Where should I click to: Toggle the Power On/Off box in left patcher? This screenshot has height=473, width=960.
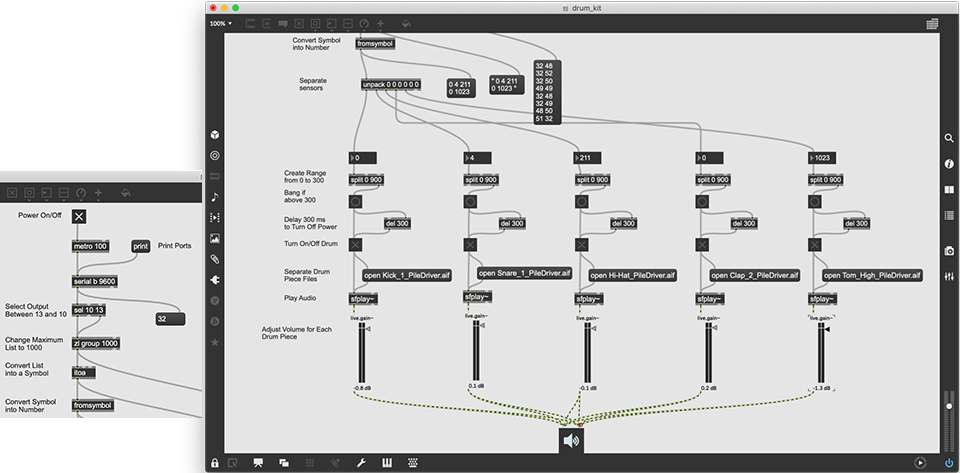pos(79,216)
